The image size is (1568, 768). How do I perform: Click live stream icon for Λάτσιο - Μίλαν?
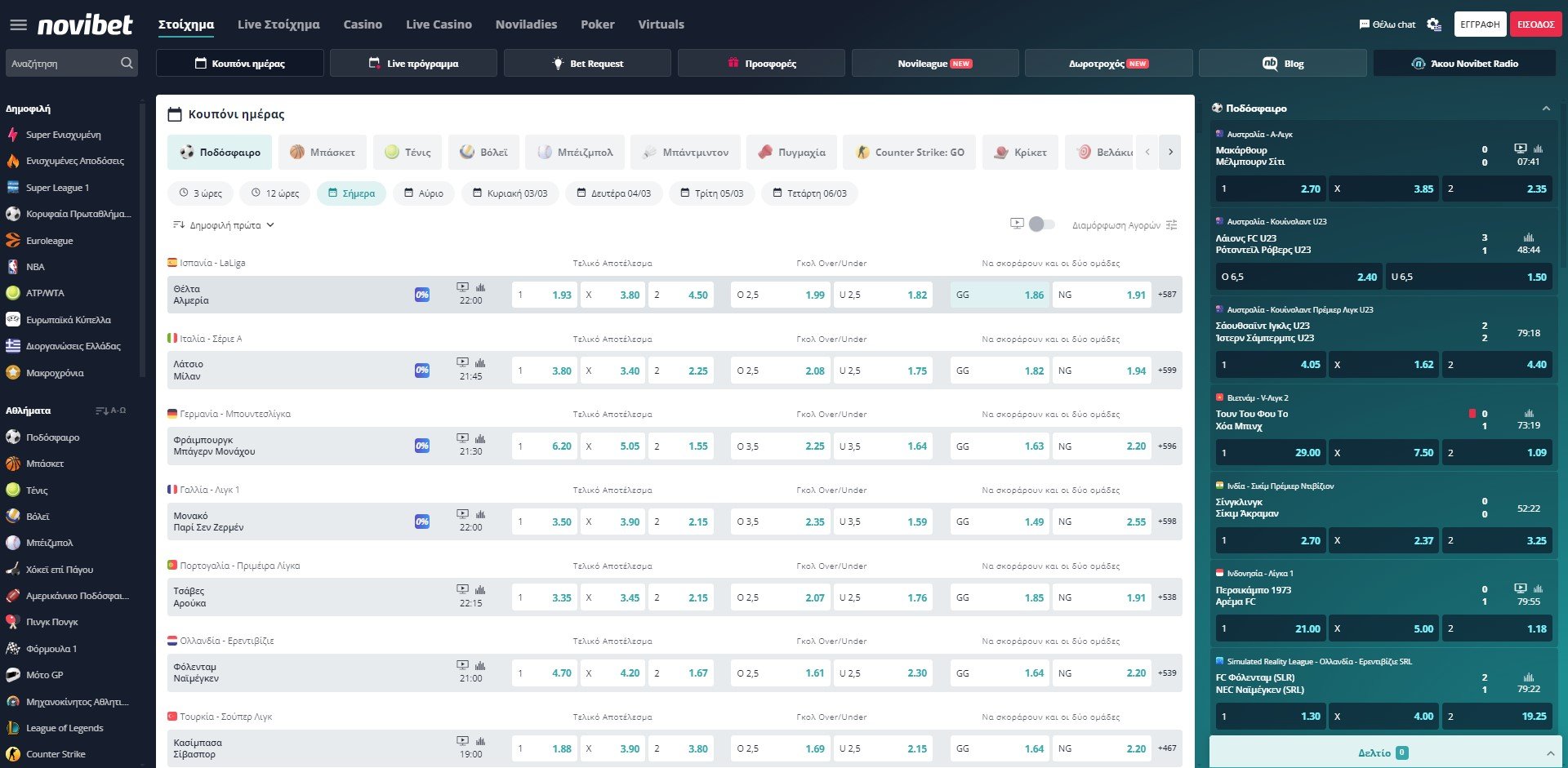(462, 362)
